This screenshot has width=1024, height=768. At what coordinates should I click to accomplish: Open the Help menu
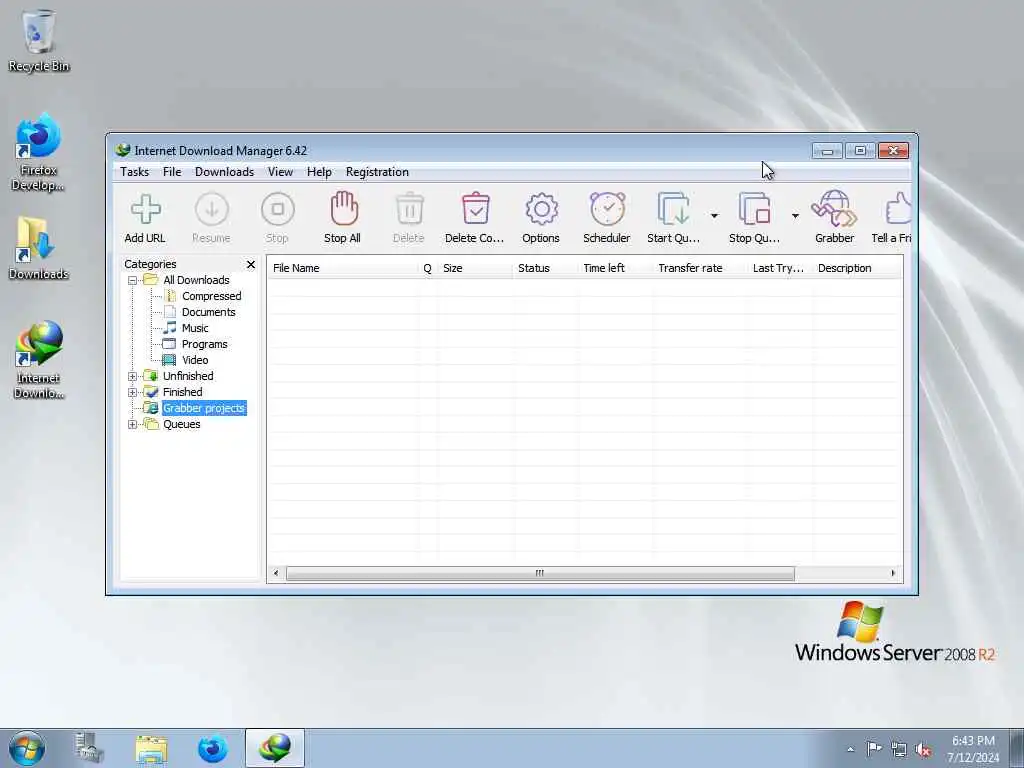319,172
